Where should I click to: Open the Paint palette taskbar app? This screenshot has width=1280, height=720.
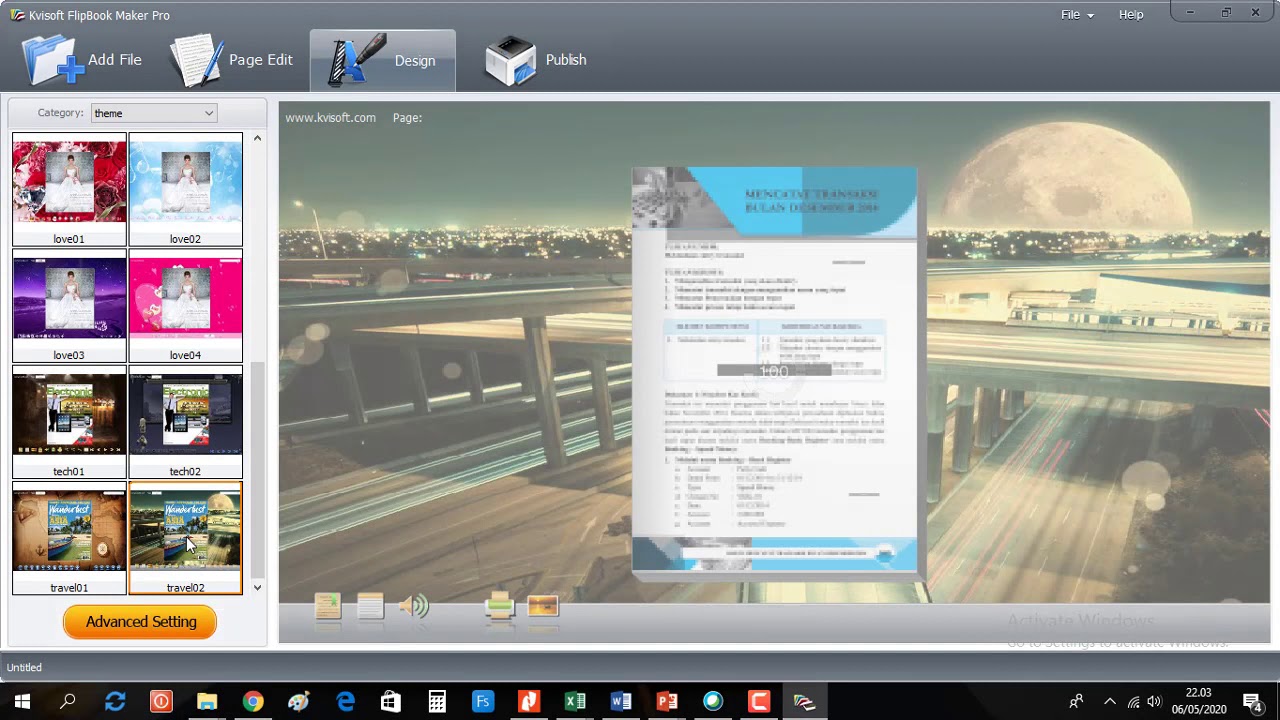[x=299, y=702]
